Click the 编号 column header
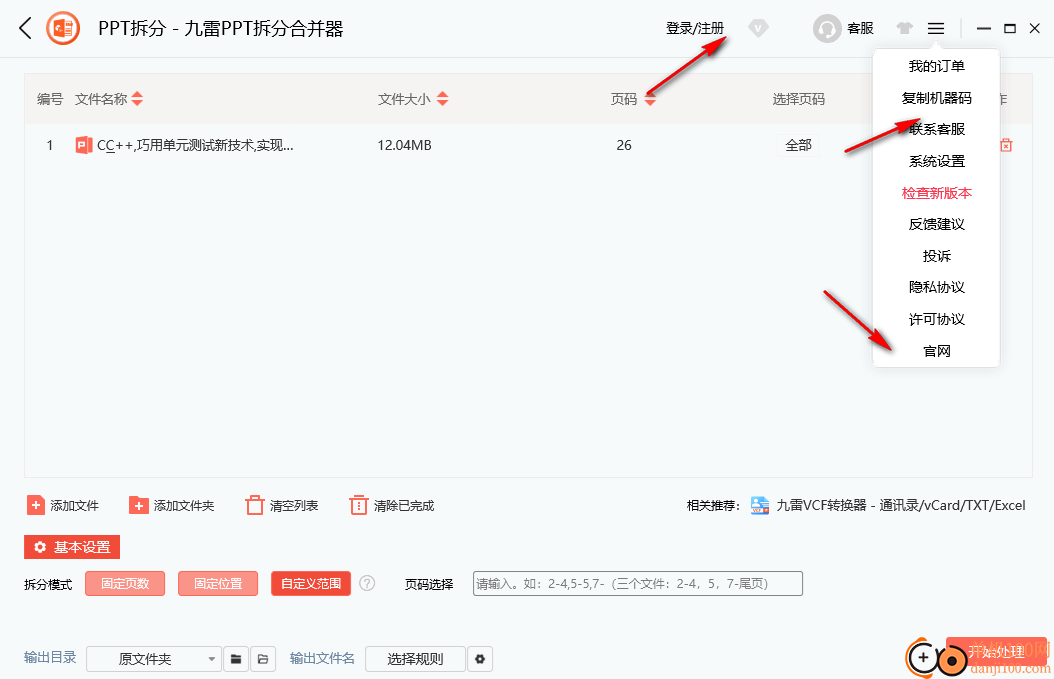1054x679 pixels. point(50,99)
